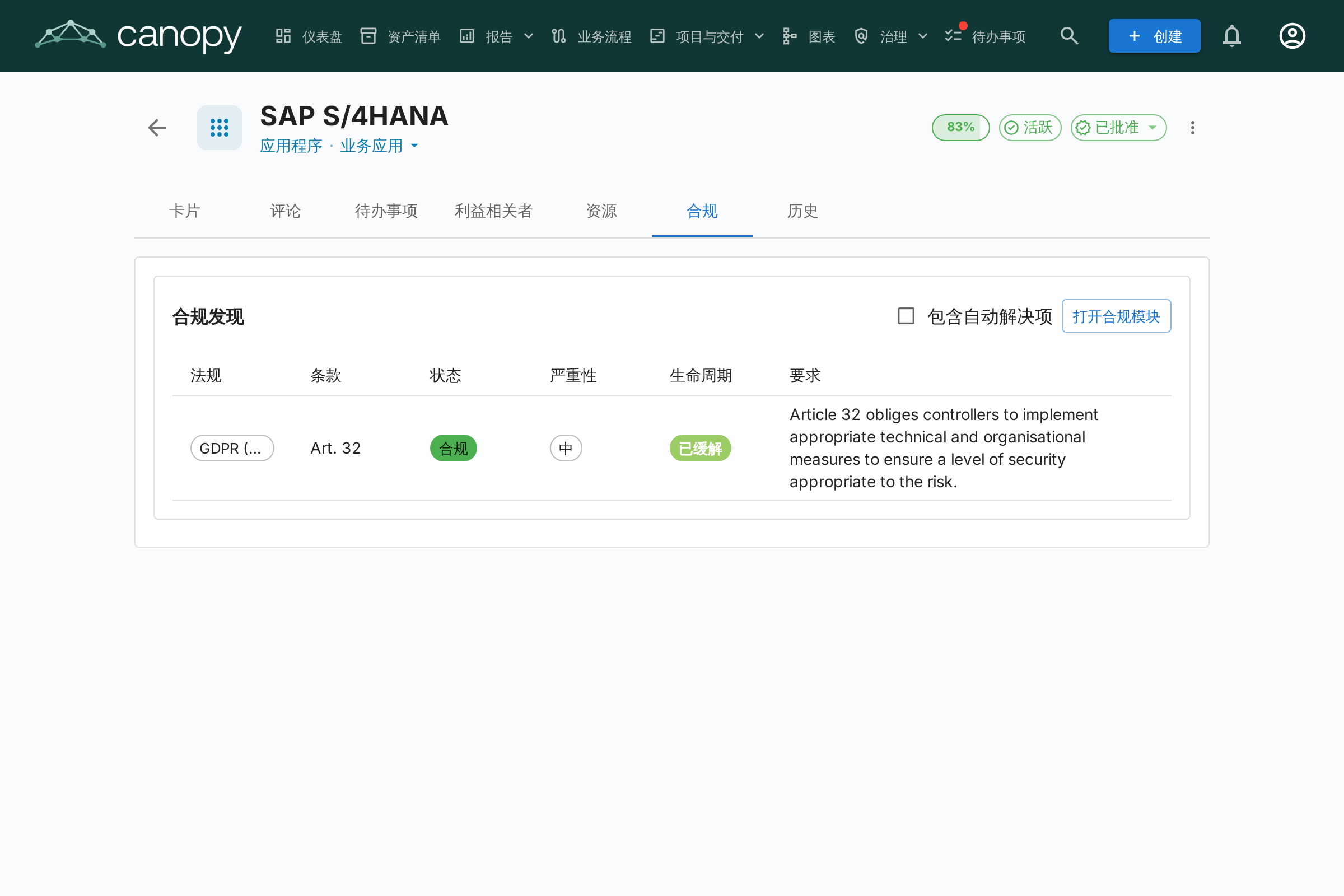Click the Article 32 requirement description text
This screenshot has width=1344, height=896.
point(944,448)
